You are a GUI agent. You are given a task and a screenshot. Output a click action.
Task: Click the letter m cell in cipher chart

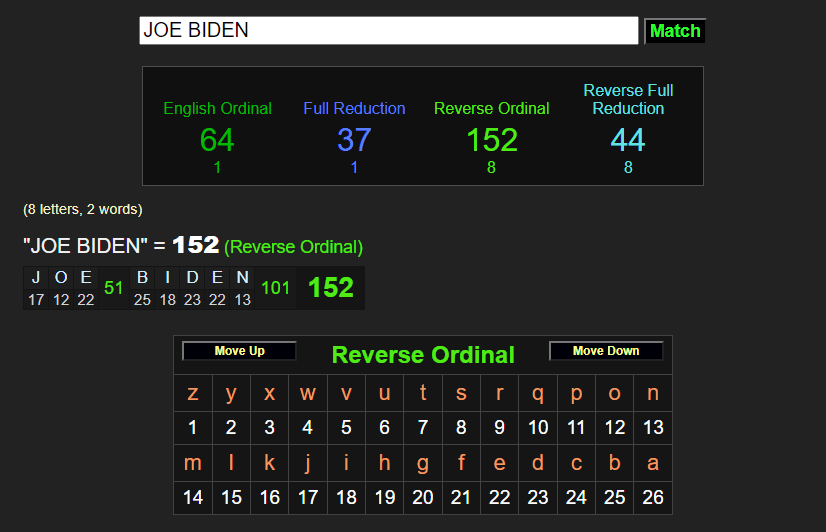(193, 463)
